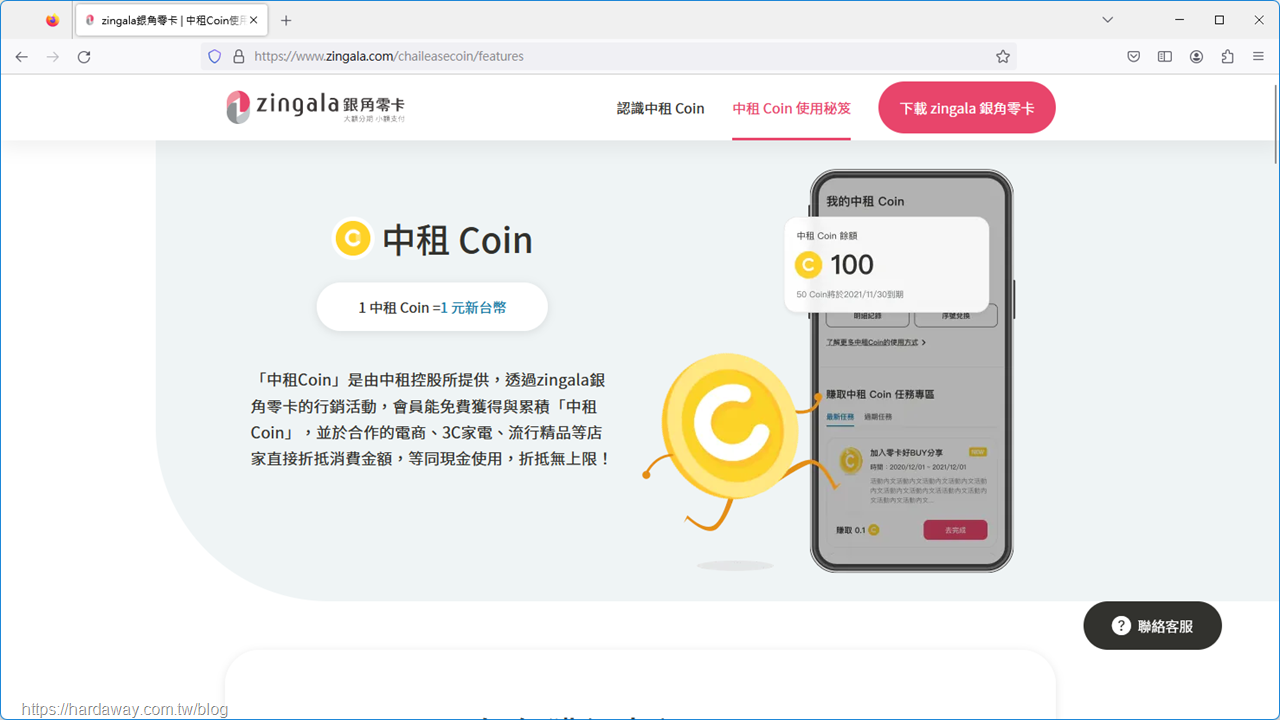Click the Firefox View icon in tab bar
Image resolution: width=1280 pixels, height=720 pixels.
pos(52,20)
